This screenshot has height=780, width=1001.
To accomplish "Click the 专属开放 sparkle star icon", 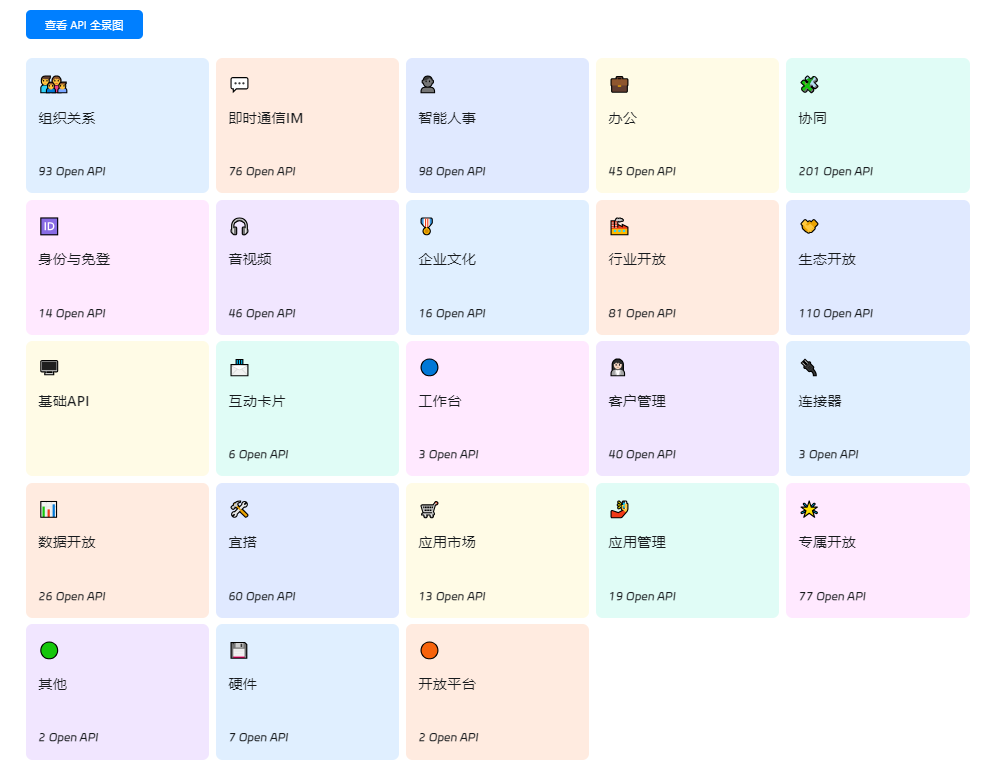I will tap(809, 509).
